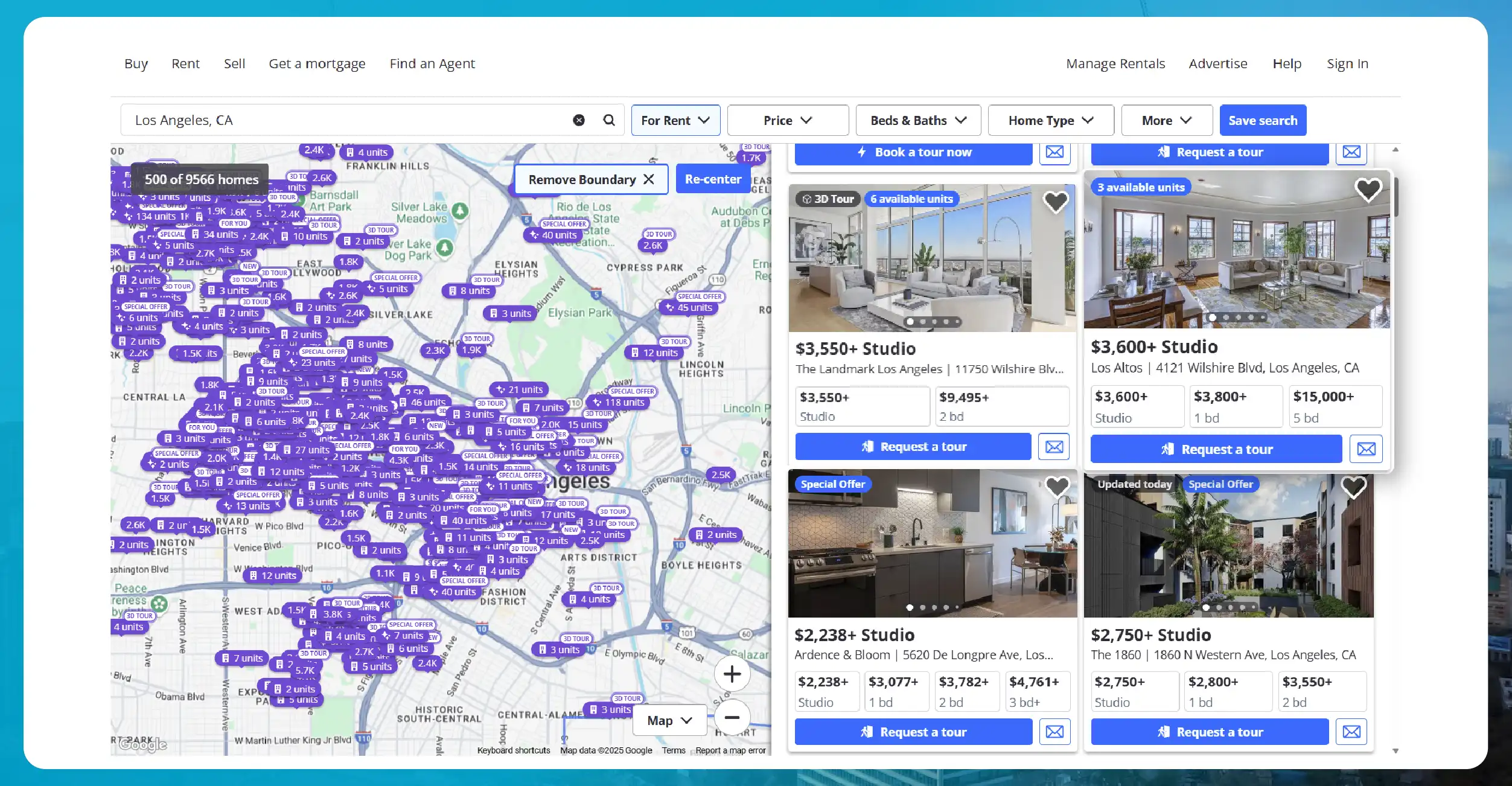Favorite The Landmark Los Angeles listing
Image resolution: width=1512 pixels, height=786 pixels.
(x=1056, y=202)
